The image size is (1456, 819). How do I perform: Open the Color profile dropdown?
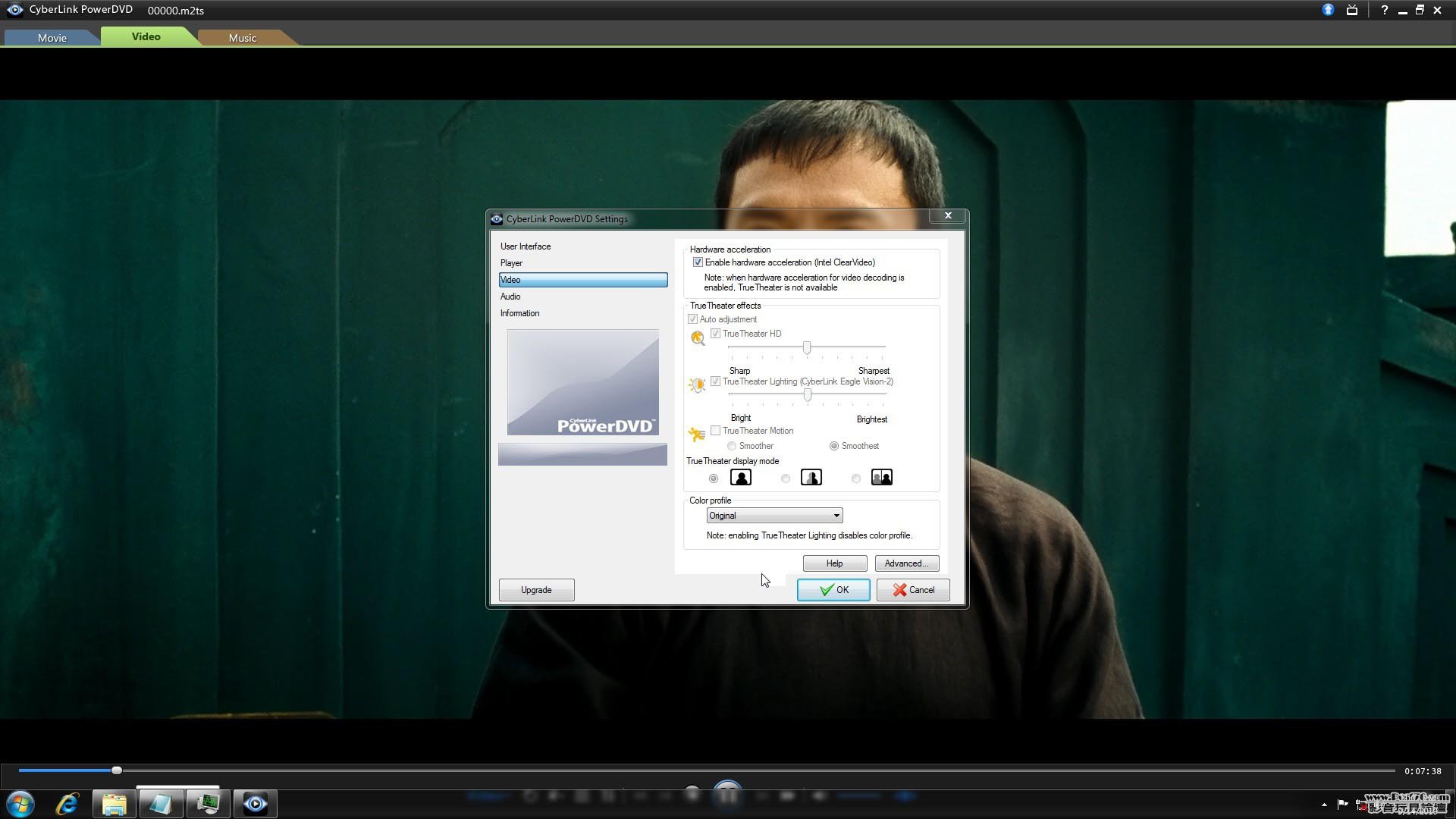(x=774, y=516)
